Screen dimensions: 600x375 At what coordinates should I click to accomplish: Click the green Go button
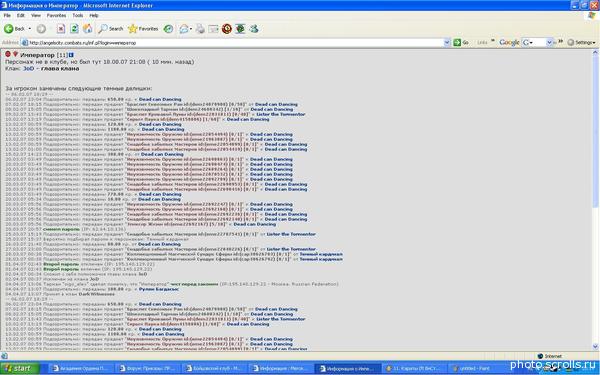click(461, 42)
